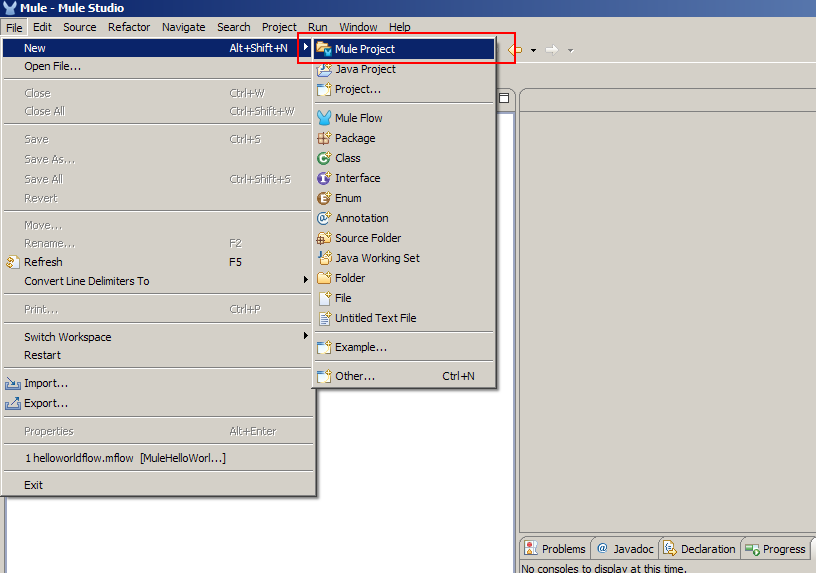Click the Java Working Set icon
The image size is (816, 574).
pyautogui.click(x=324, y=258)
